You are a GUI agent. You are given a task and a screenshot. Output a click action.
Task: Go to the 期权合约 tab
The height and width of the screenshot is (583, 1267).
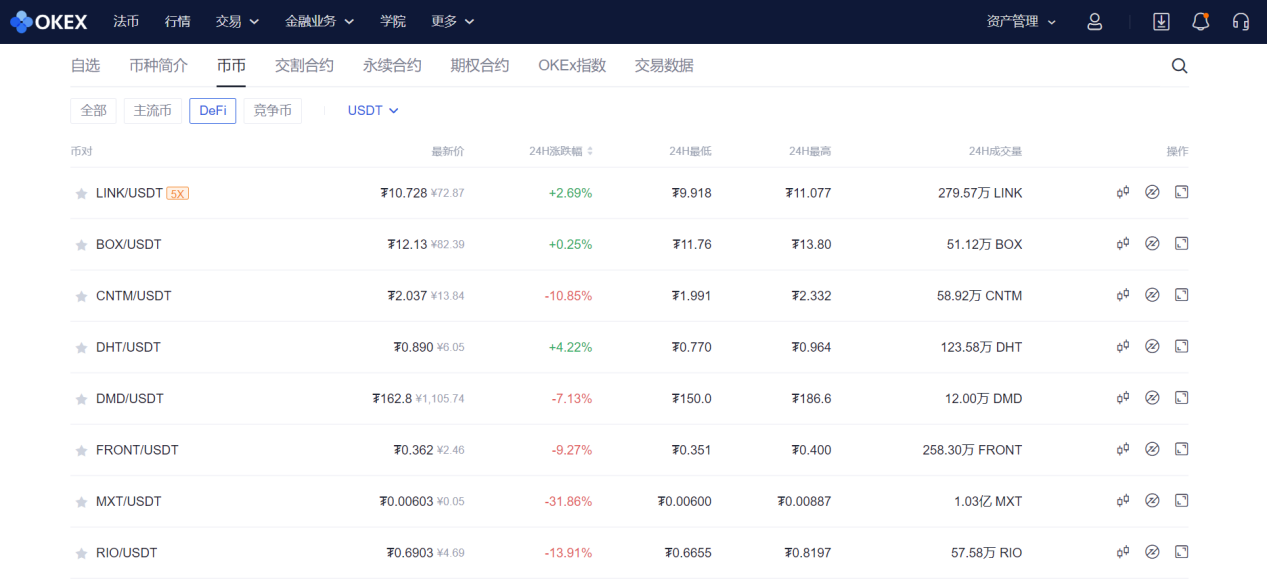point(480,66)
